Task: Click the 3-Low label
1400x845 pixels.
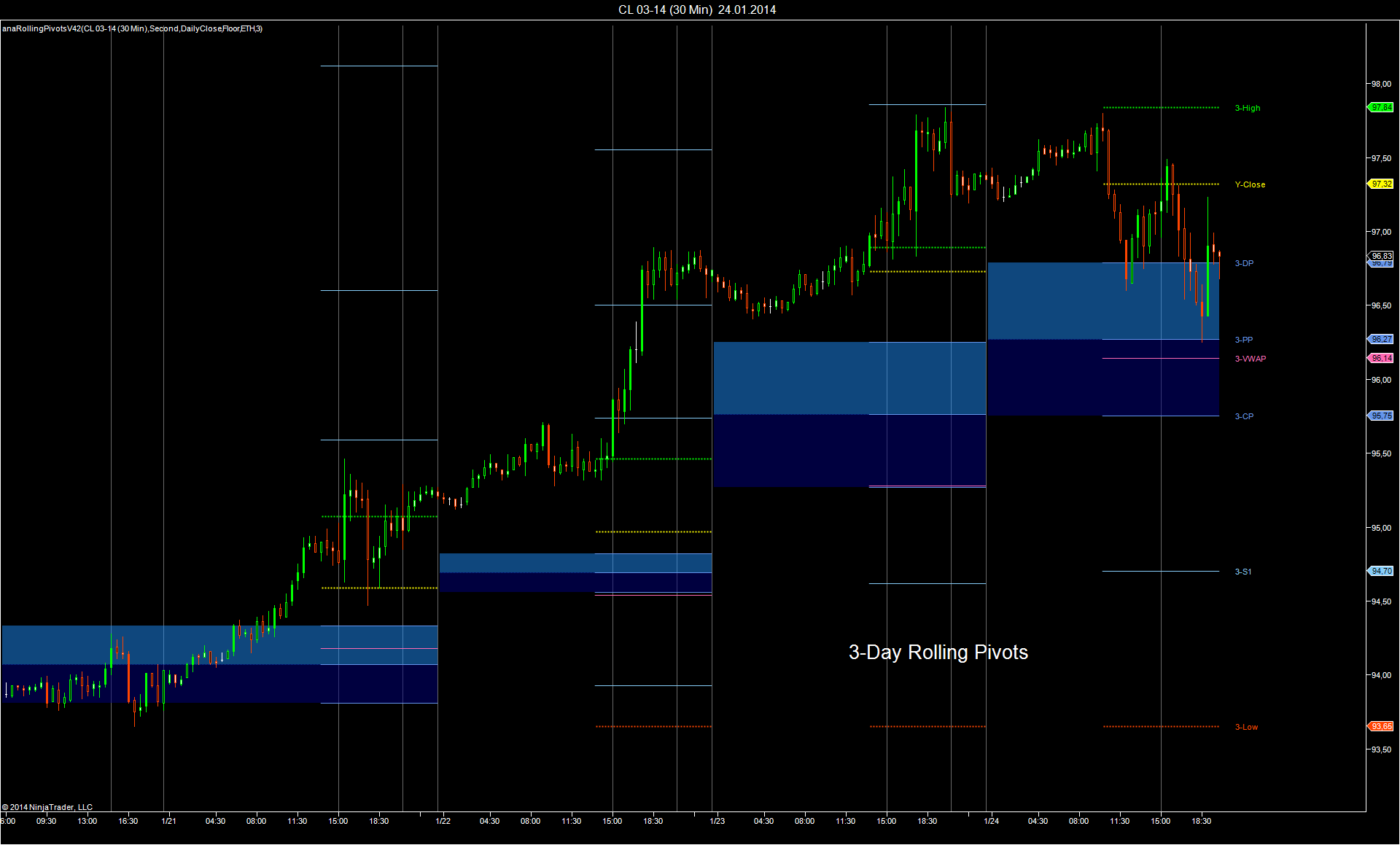Action: 1246,727
